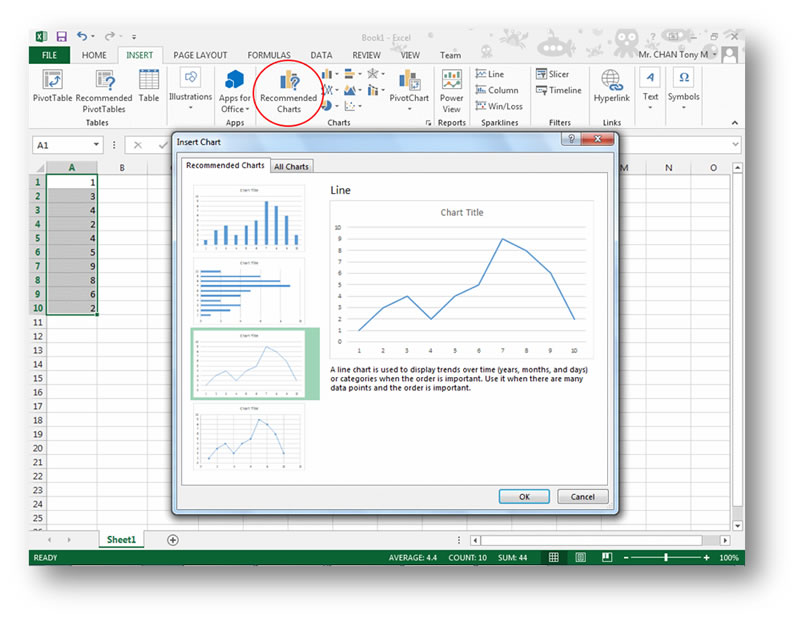This screenshot has height=621, width=800.
Task: Cancel the Insert Chart dialog
Action: pos(582,496)
